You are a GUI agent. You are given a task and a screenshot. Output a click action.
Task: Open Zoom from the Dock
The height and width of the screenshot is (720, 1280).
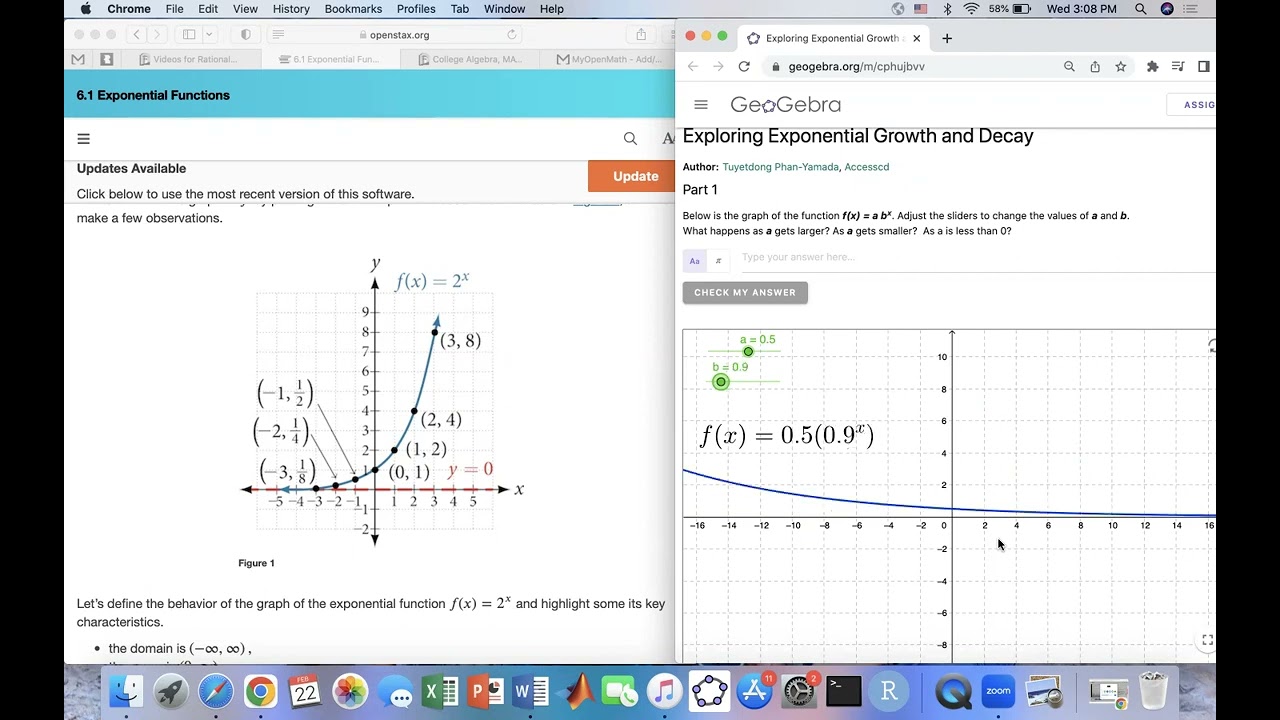[x=998, y=691]
